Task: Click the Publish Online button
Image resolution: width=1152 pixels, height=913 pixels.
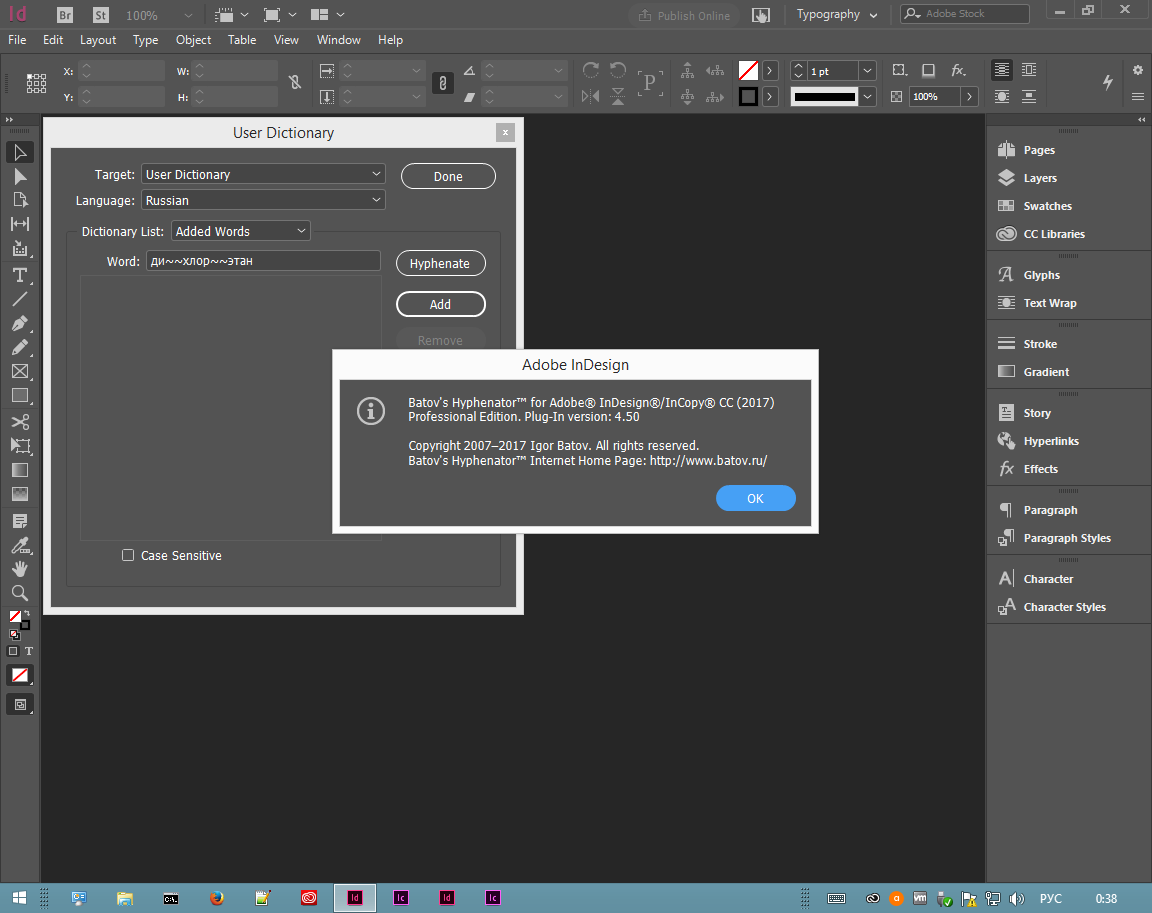Action: click(684, 15)
